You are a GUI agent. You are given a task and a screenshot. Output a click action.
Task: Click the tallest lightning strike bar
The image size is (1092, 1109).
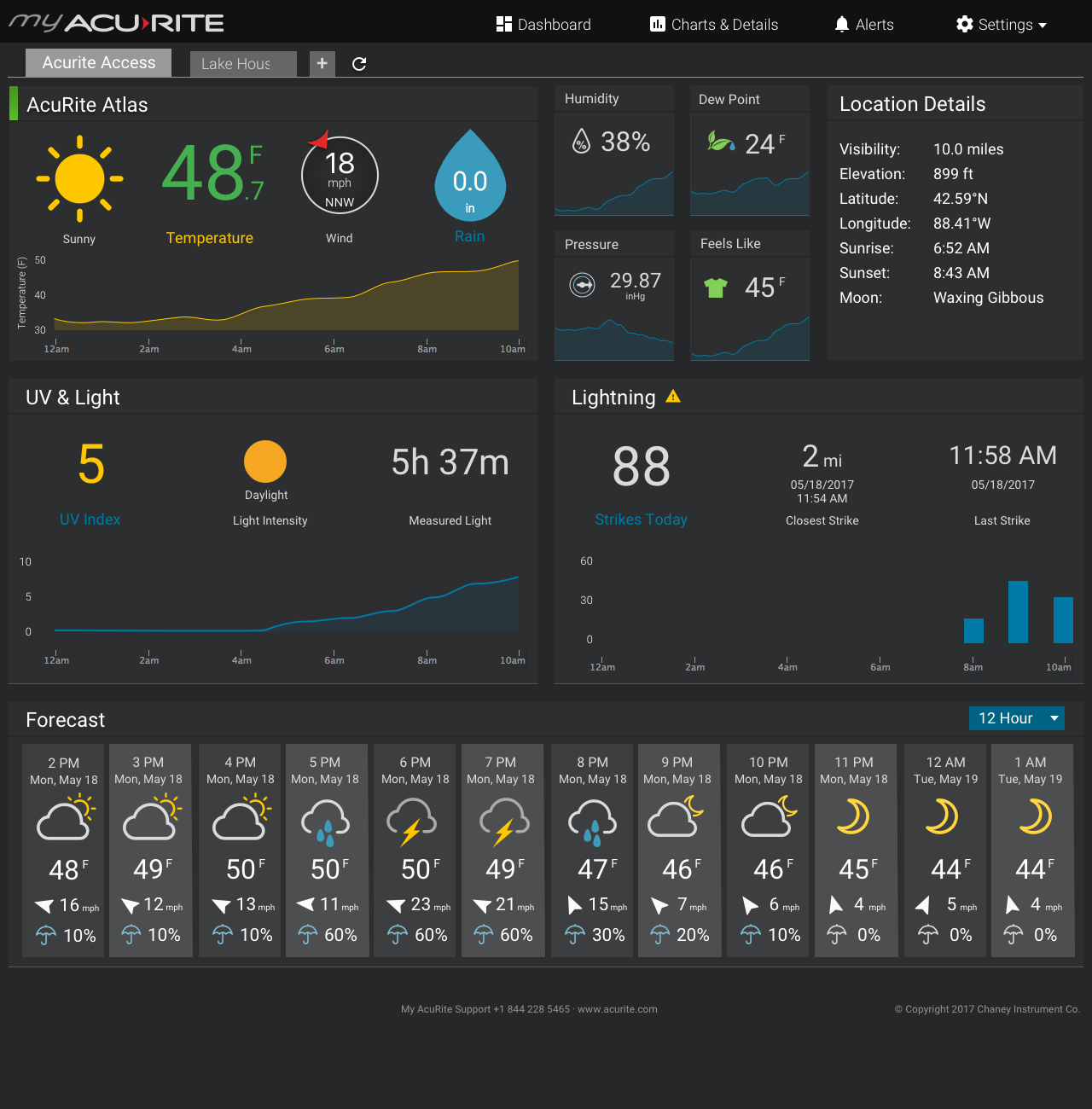[x=1018, y=612]
